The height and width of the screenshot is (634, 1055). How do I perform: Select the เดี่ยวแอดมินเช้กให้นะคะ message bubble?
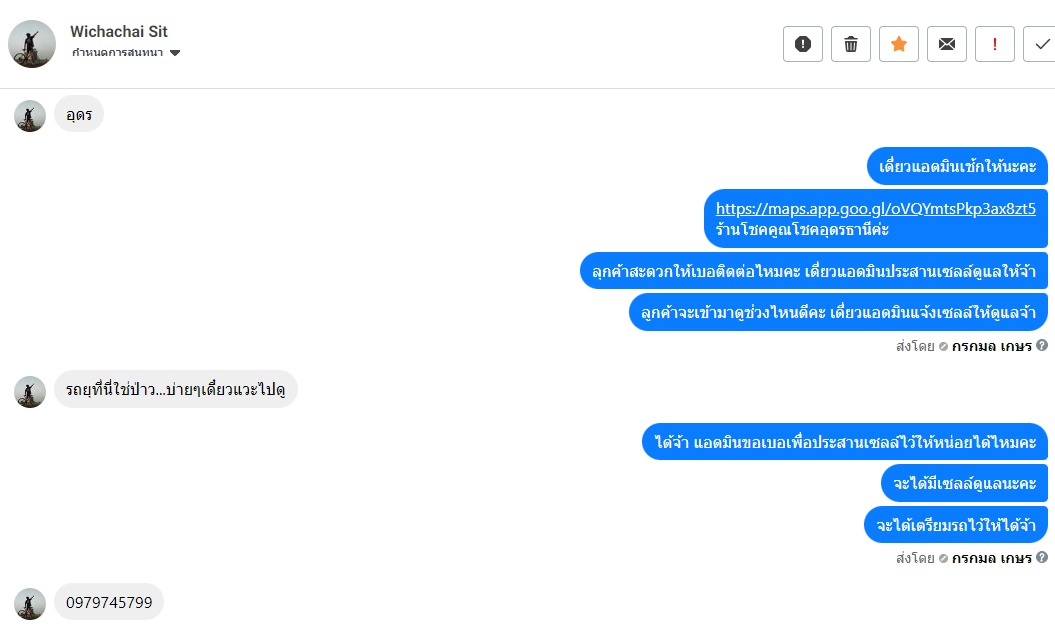click(x=957, y=165)
